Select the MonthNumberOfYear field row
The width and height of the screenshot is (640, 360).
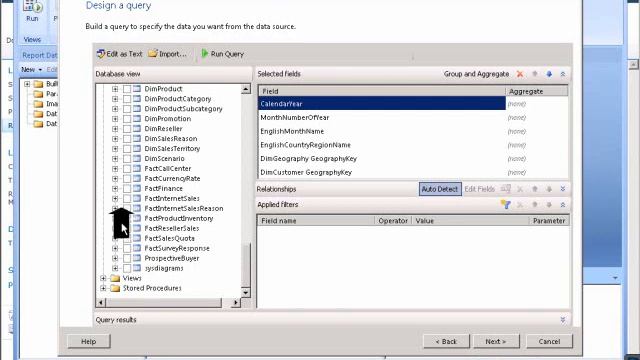[382, 118]
